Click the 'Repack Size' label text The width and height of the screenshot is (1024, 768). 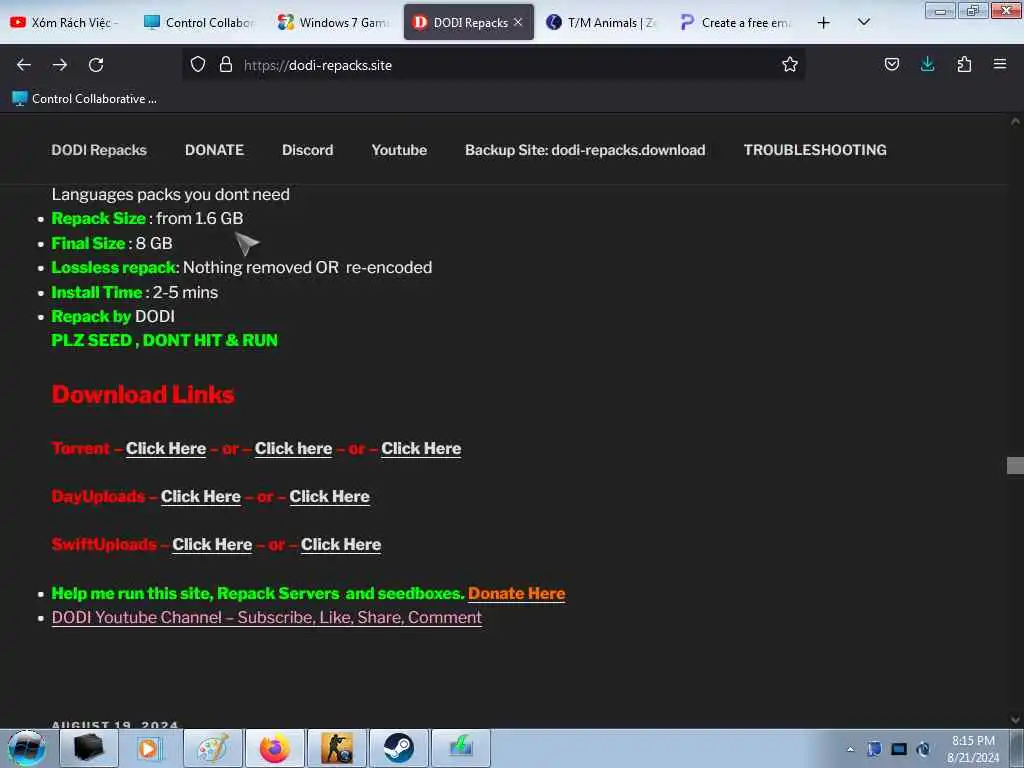coord(99,218)
